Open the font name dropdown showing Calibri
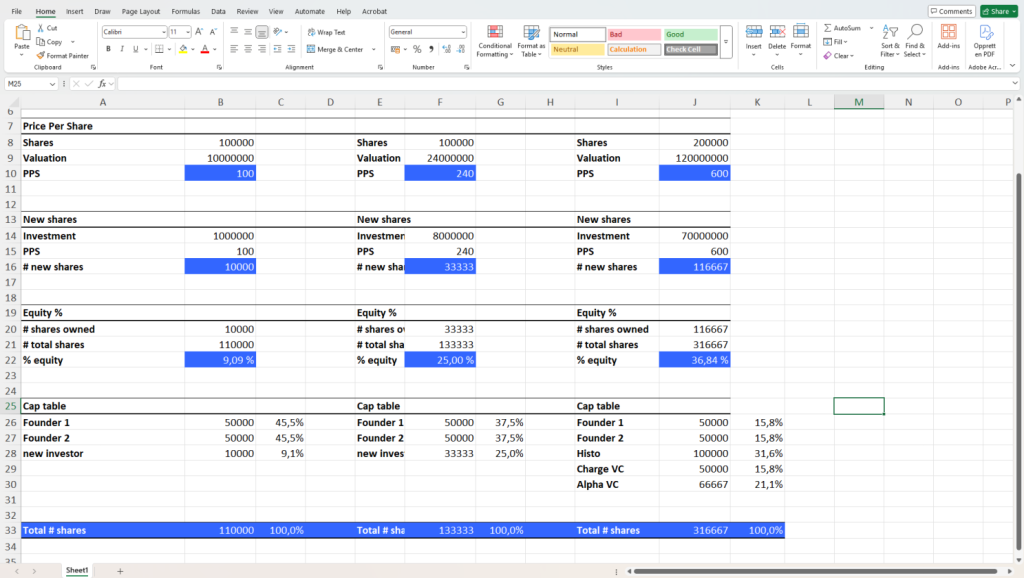 click(x=163, y=32)
